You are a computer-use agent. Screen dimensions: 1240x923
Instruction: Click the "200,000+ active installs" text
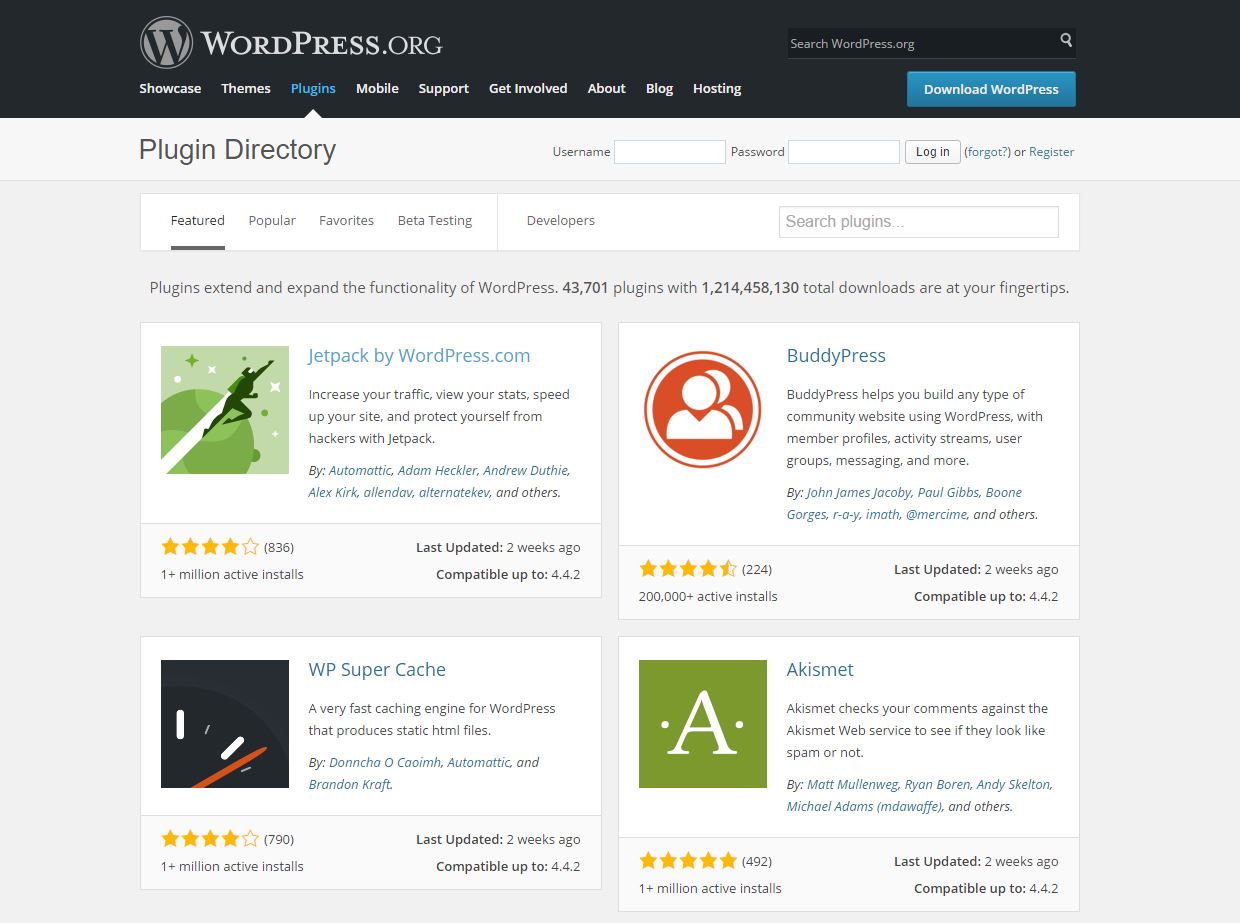point(708,596)
